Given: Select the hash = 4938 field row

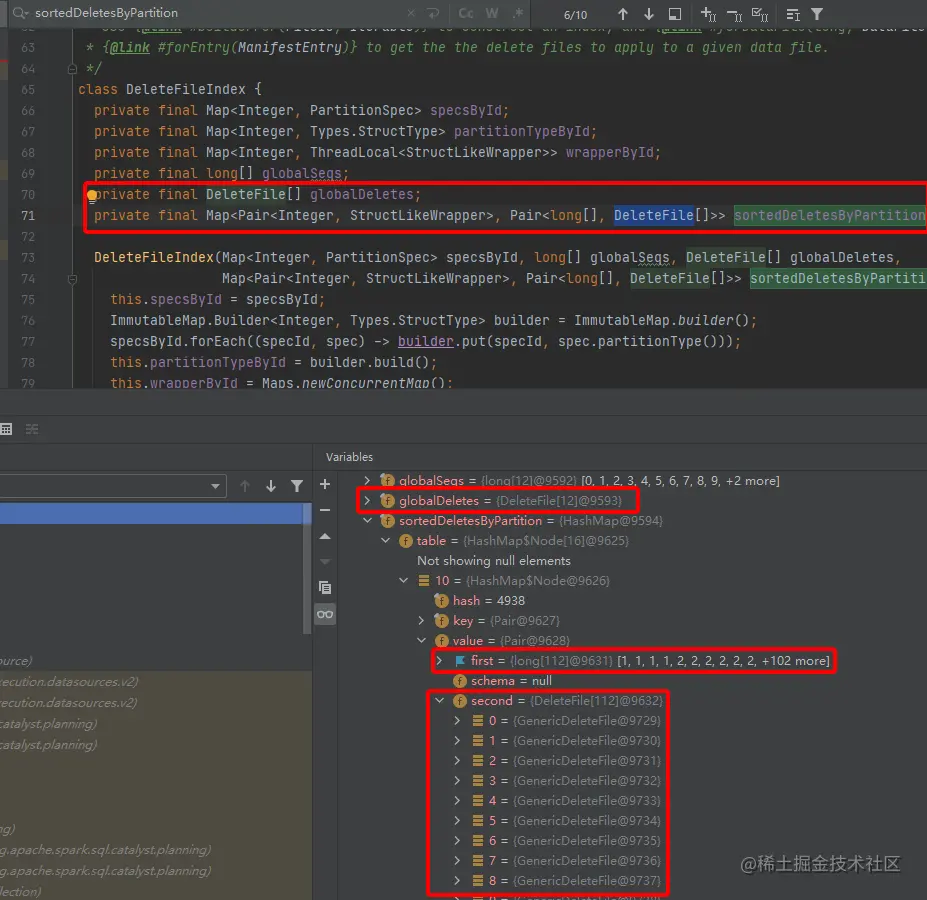Looking at the screenshot, I should coord(488,601).
